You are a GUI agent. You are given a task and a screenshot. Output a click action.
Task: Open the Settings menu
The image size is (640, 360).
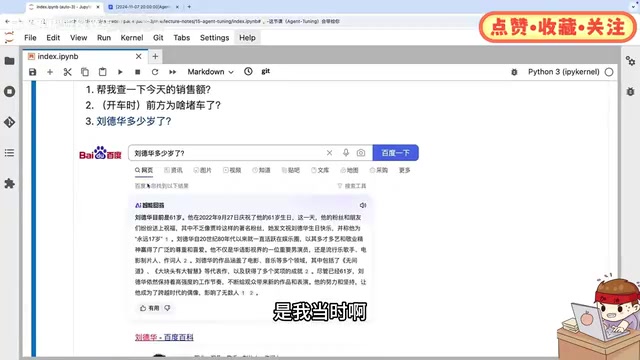click(214, 38)
